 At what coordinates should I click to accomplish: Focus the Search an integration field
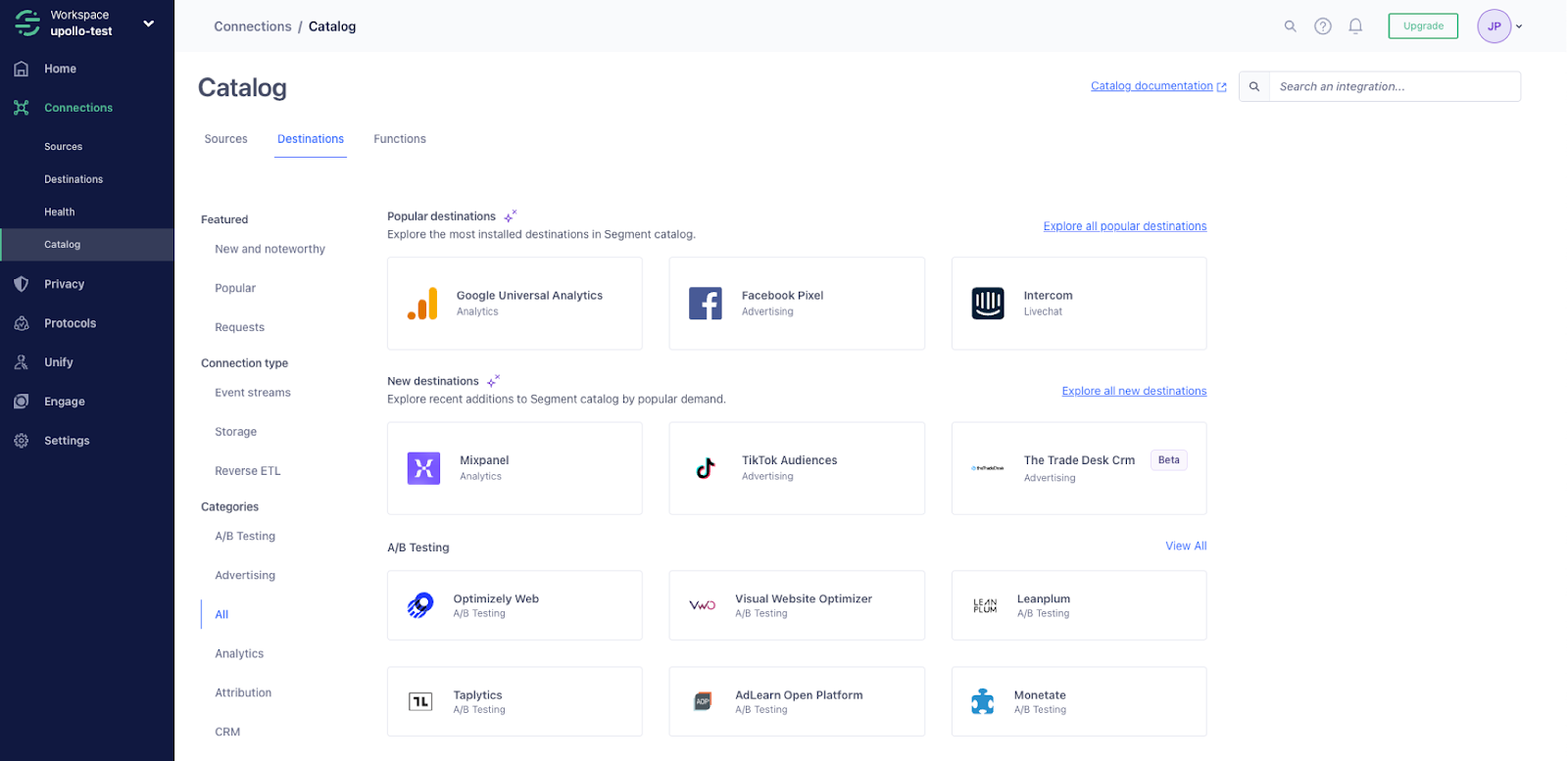point(1395,86)
